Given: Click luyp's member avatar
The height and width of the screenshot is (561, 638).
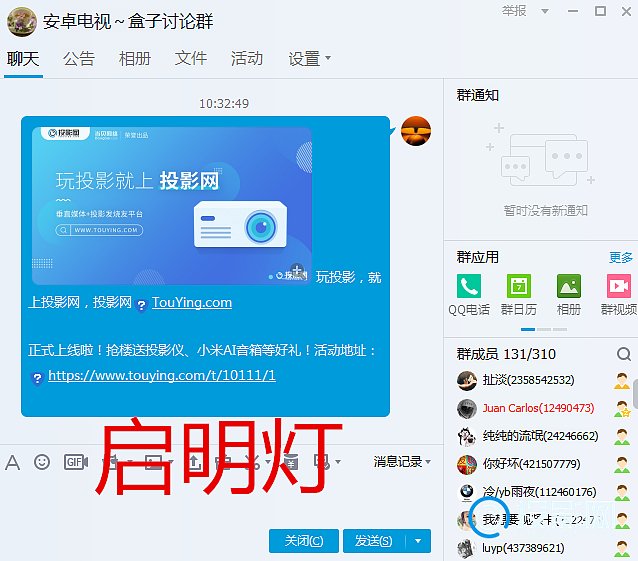Looking at the screenshot, I should pyautogui.click(x=467, y=548).
